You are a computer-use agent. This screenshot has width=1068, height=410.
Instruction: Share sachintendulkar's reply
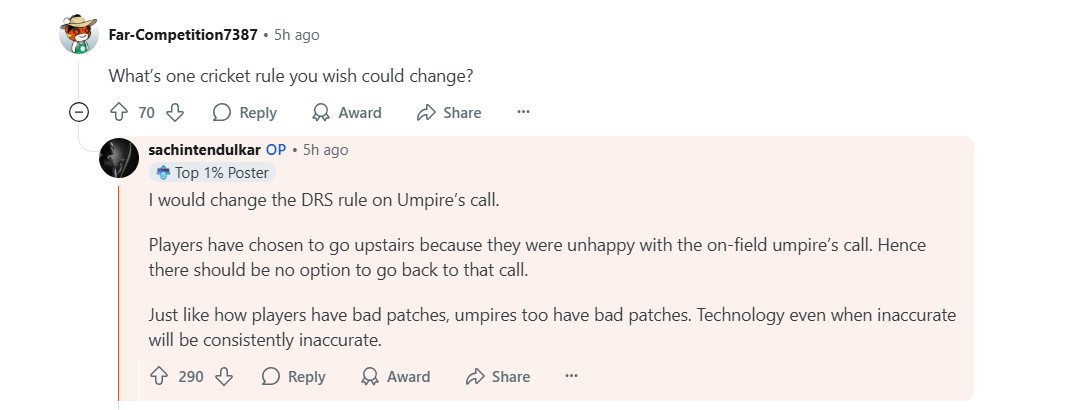[498, 377]
